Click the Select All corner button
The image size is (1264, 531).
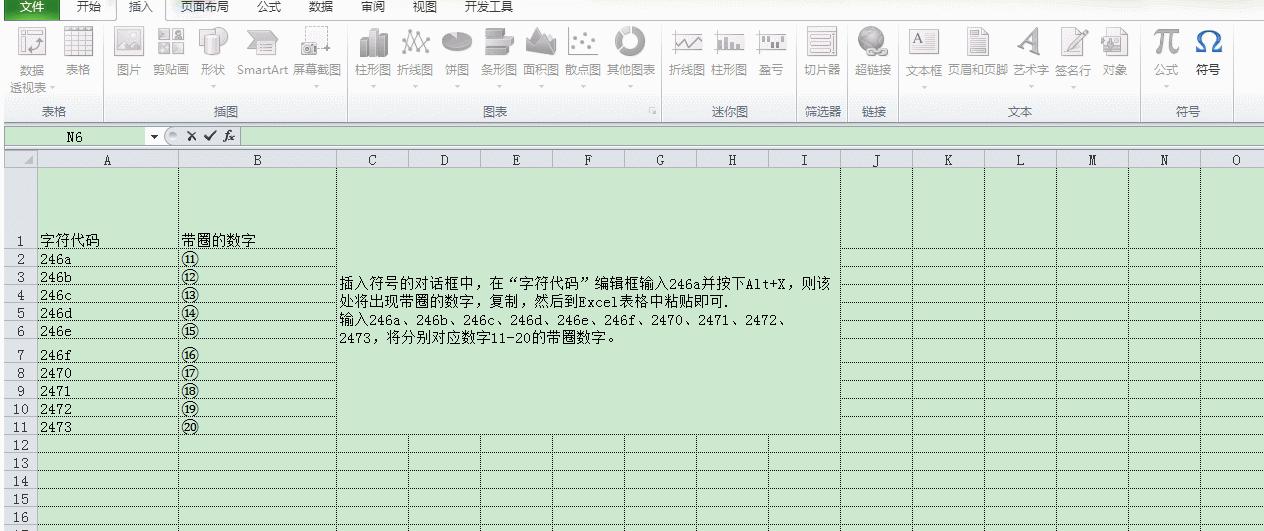coord(19,159)
